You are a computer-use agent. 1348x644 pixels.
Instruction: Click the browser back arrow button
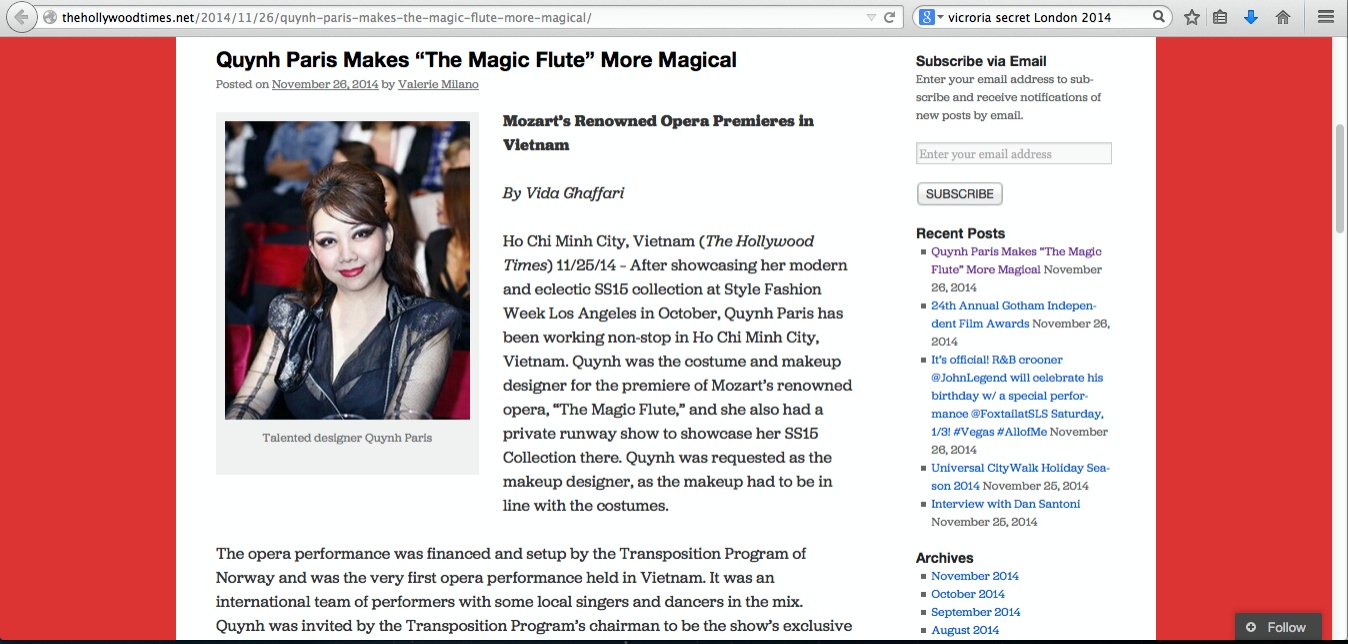click(21, 17)
